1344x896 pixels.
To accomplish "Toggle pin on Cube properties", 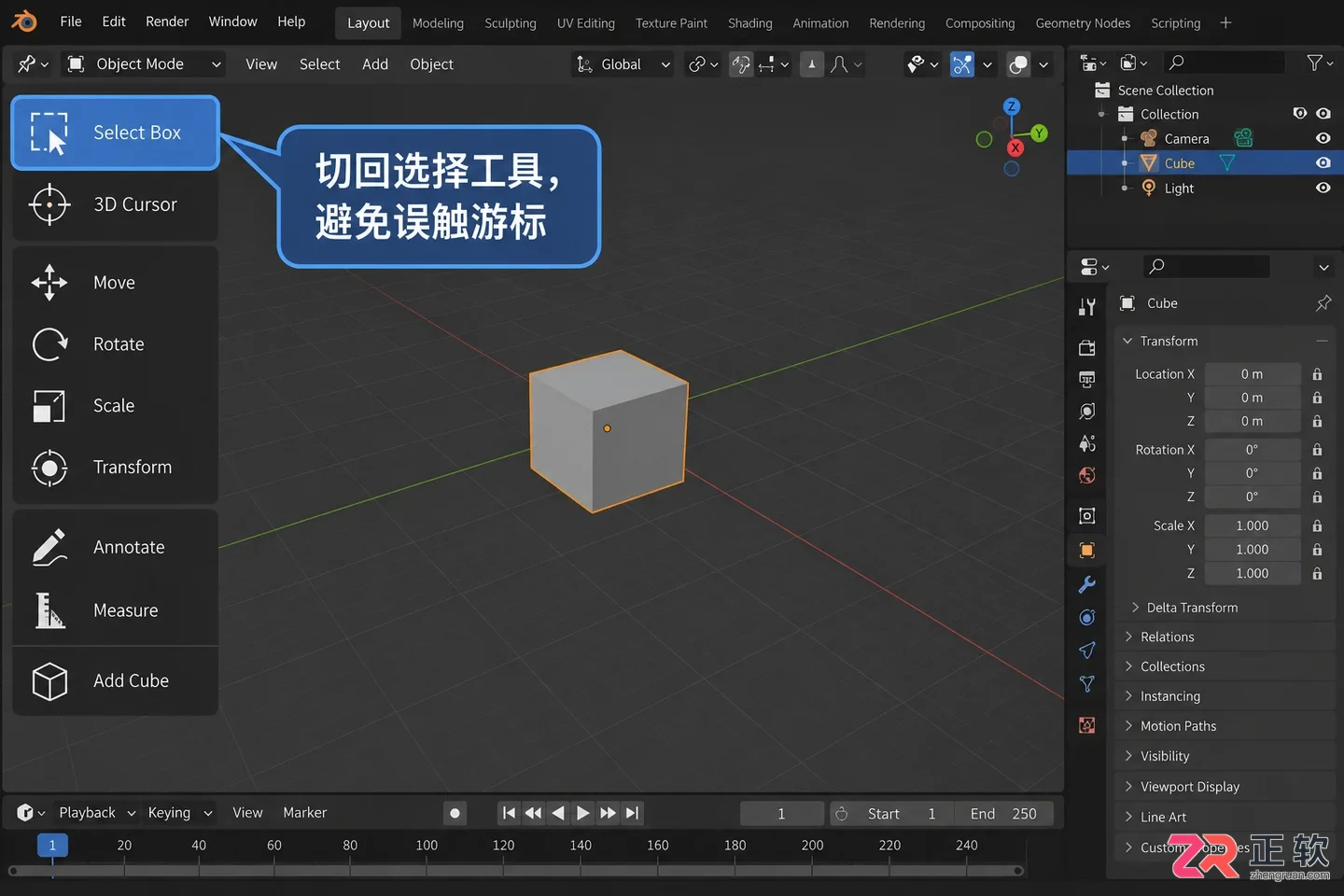I will [1323, 303].
